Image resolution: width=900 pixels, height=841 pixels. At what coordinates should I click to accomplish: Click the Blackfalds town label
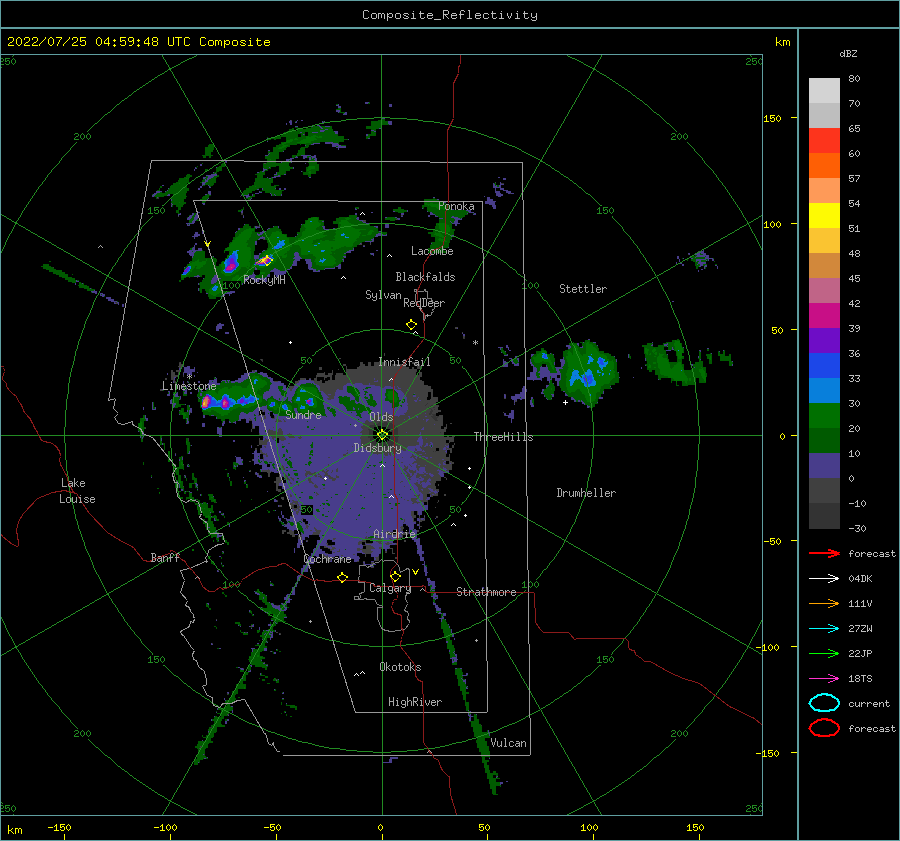pos(425,277)
